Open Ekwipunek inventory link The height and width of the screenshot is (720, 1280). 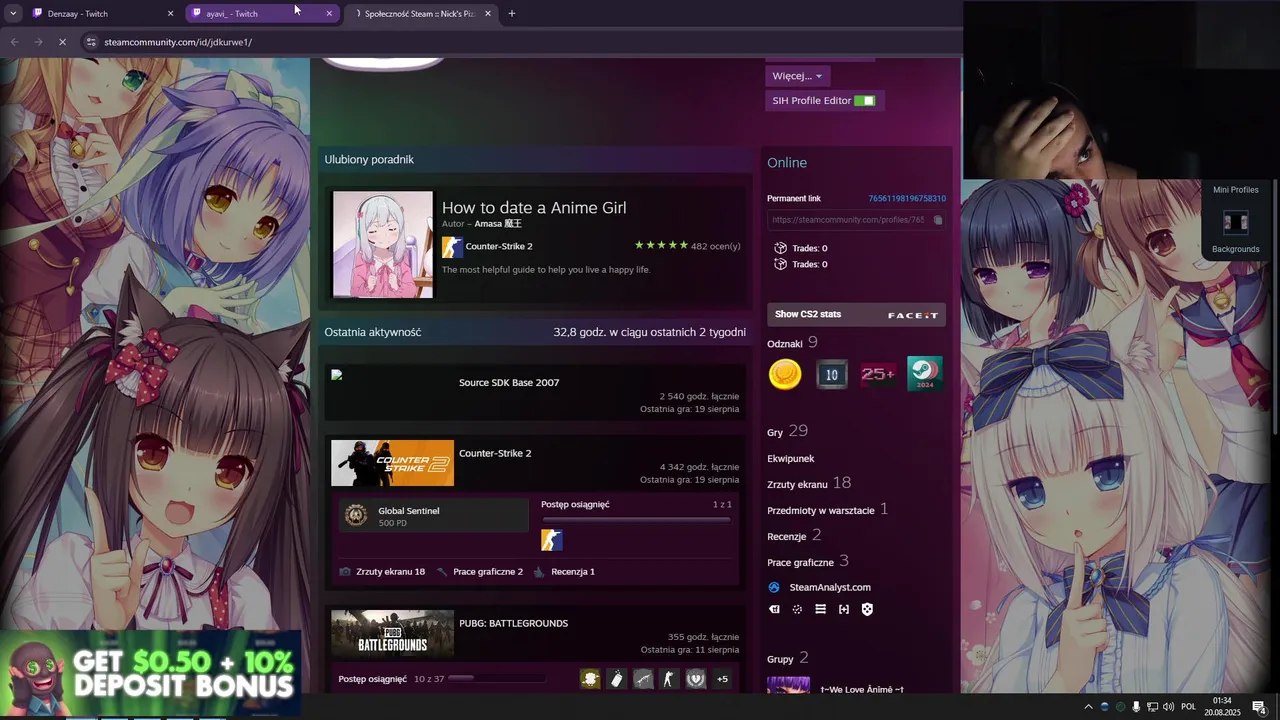coord(791,459)
